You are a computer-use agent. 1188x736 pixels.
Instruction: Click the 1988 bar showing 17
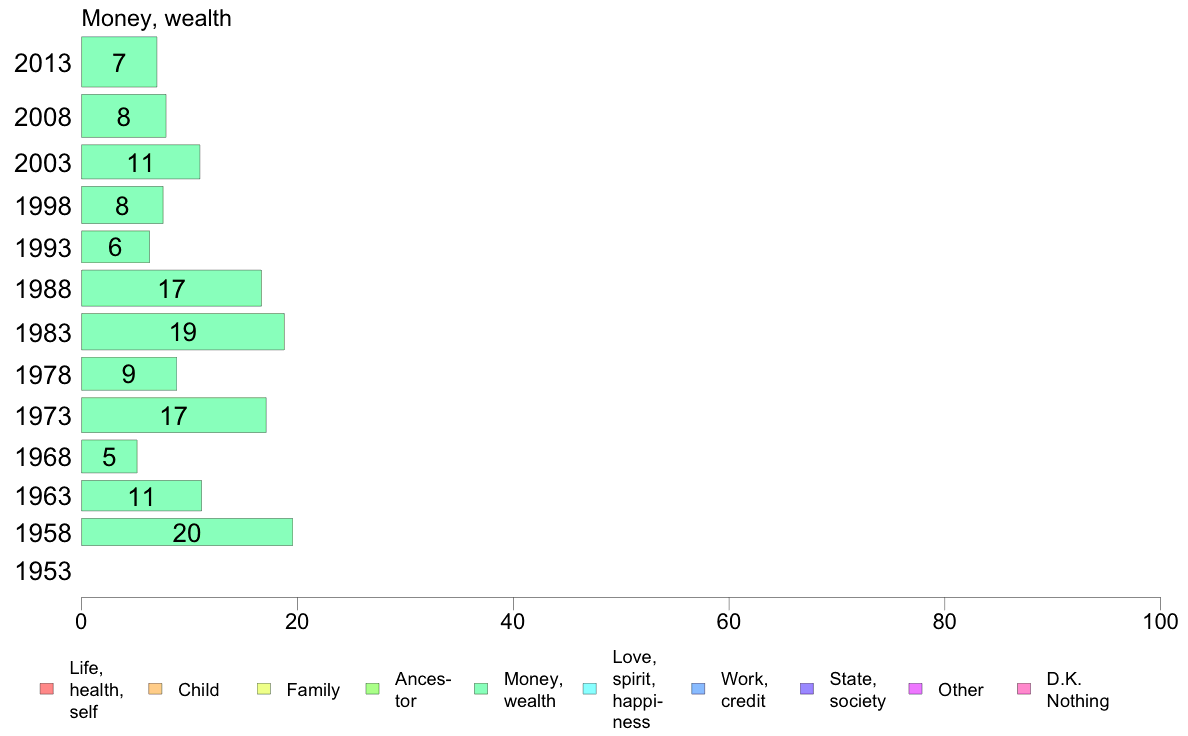171,289
